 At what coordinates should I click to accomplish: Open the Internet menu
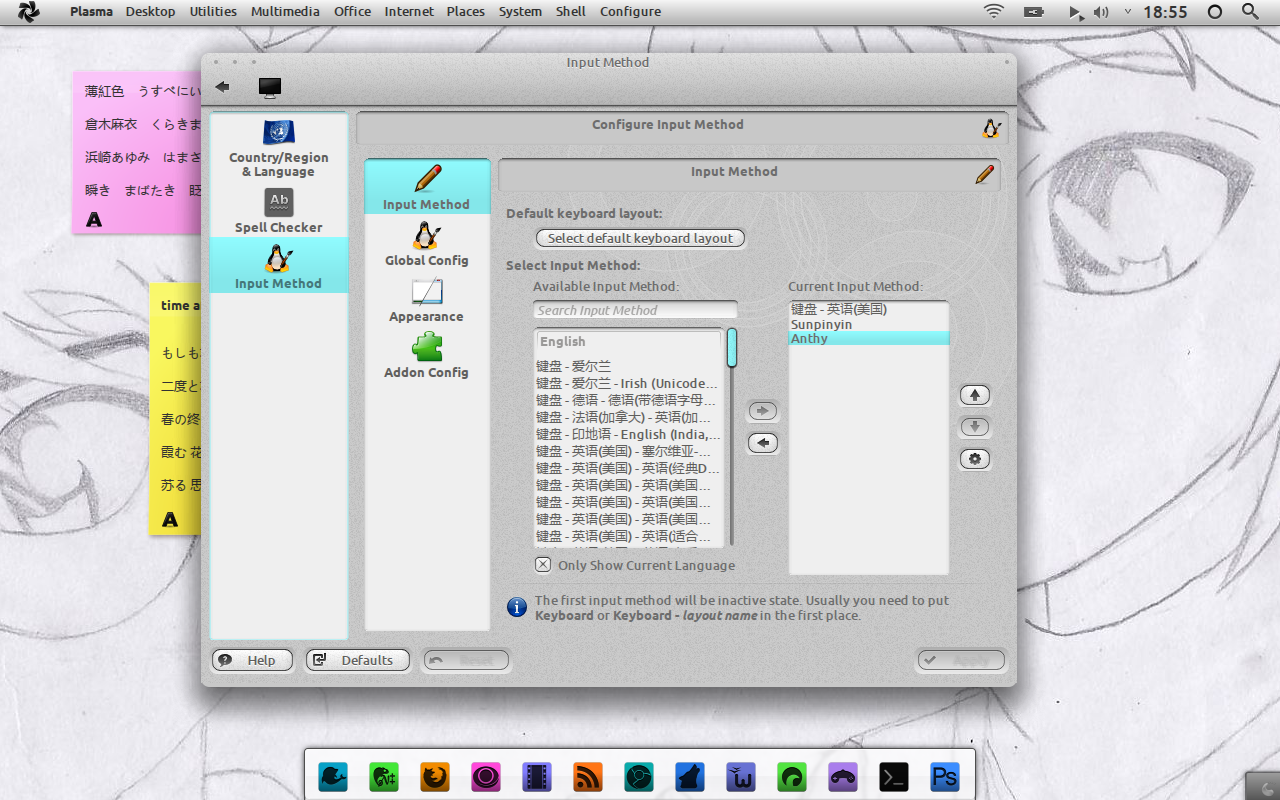click(409, 12)
